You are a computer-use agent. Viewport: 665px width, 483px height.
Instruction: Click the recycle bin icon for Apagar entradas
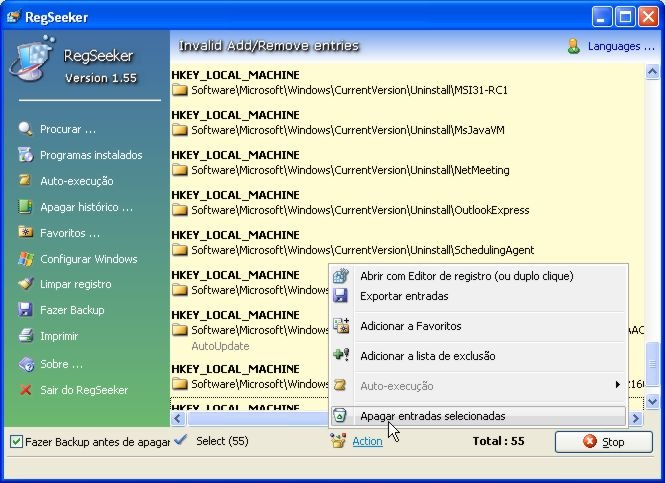pos(339,416)
